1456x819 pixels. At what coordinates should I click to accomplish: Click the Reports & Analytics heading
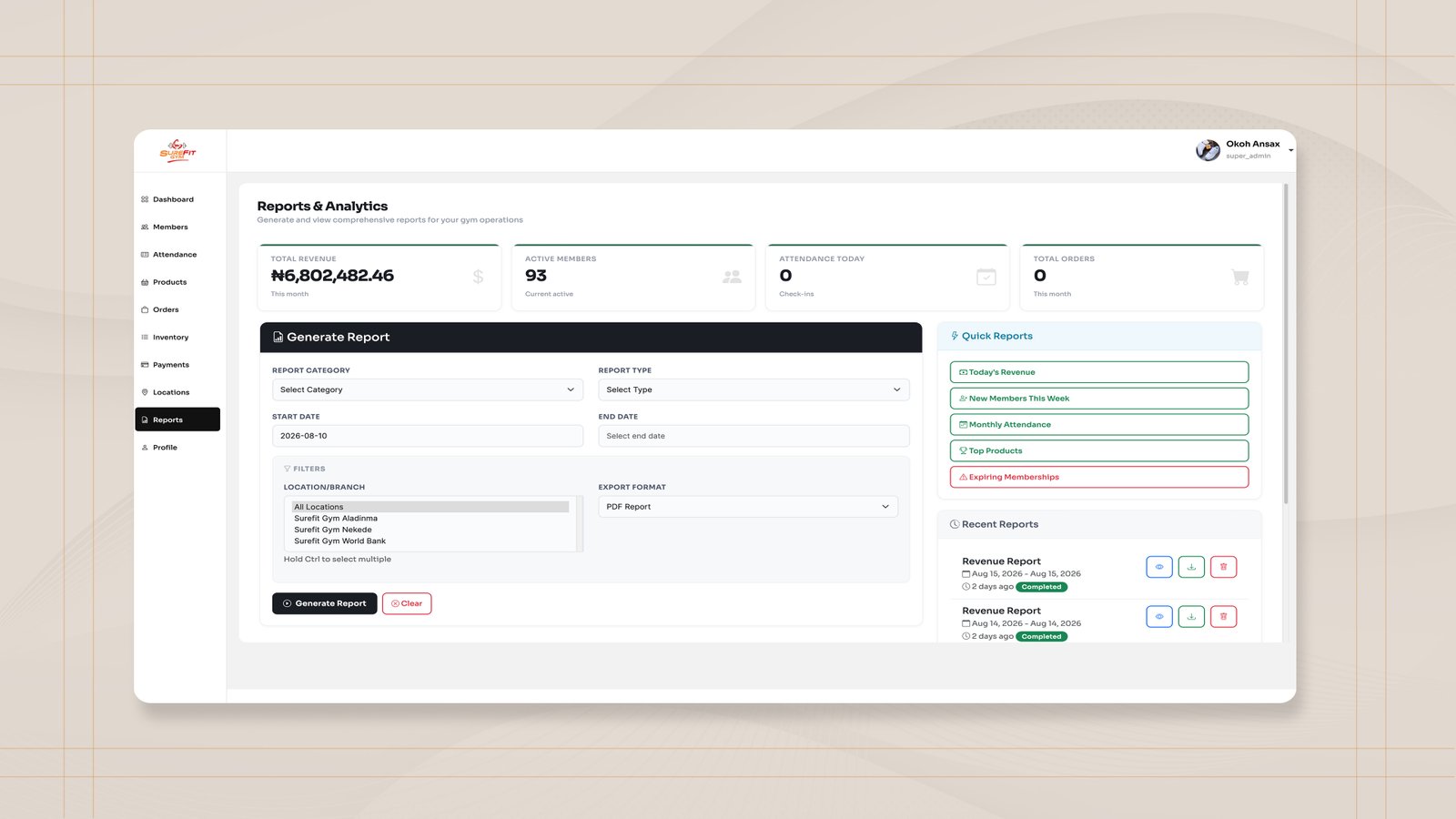point(322,207)
